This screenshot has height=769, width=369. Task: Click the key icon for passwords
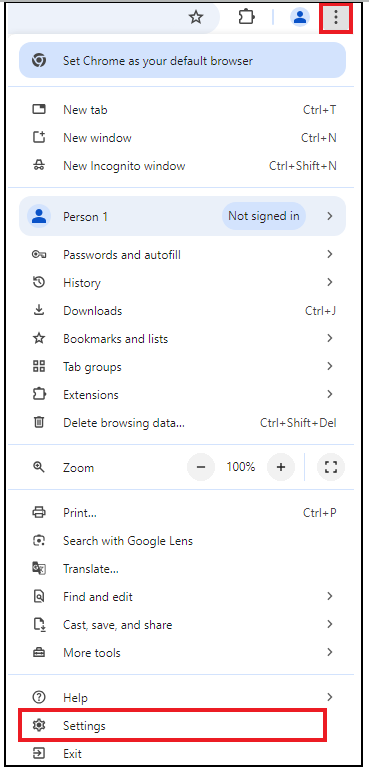pos(39,254)
